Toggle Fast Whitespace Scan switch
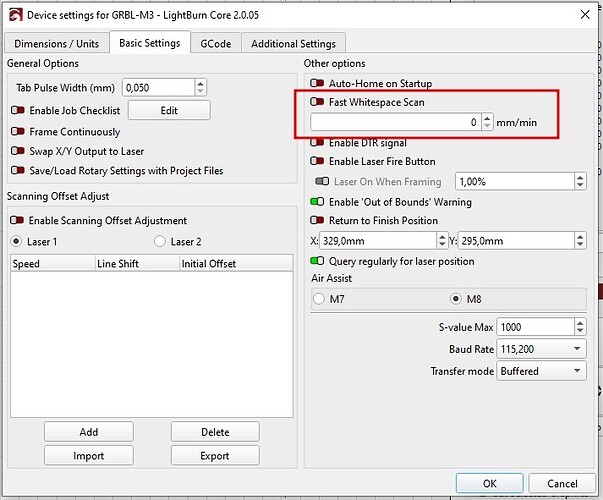Screen dimensions: 603x500 point(317,102)
